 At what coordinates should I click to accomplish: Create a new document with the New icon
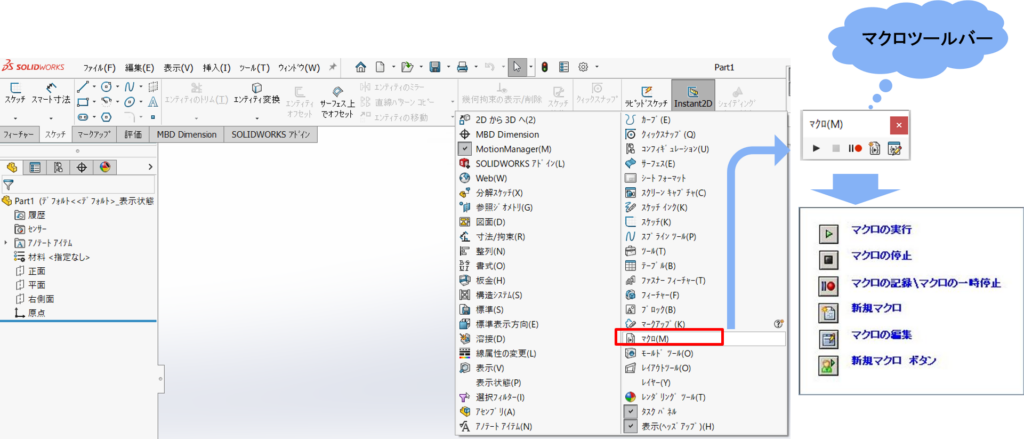pyautogui.click(x=380, y=67)
